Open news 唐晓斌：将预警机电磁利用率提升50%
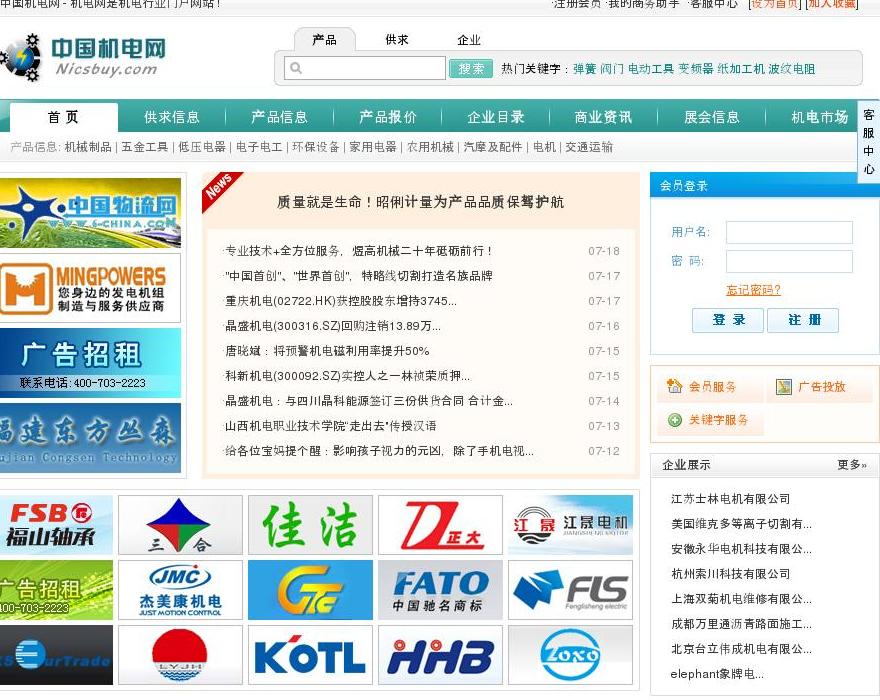 tap(327, 351)
